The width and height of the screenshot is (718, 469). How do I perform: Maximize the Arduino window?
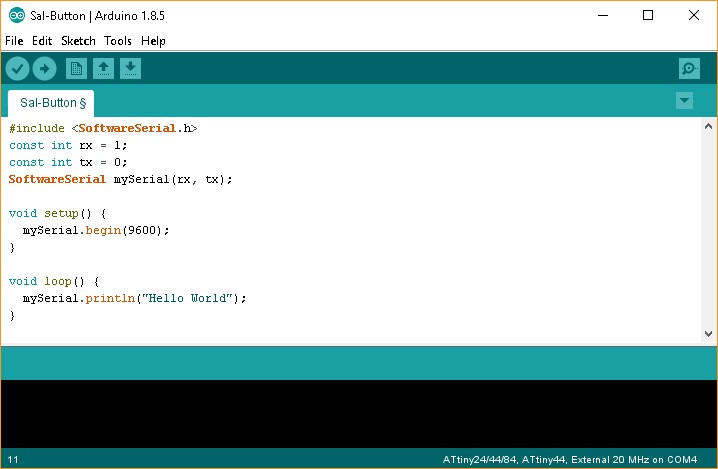[x=648, y=16]
